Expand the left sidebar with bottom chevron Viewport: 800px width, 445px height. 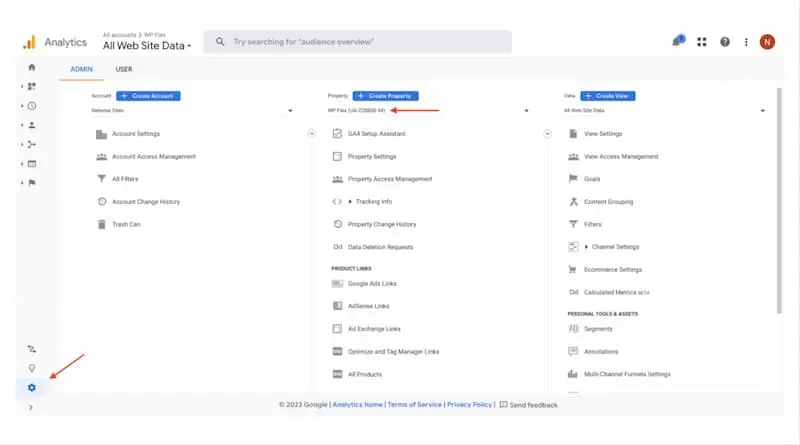coord(31,407)
